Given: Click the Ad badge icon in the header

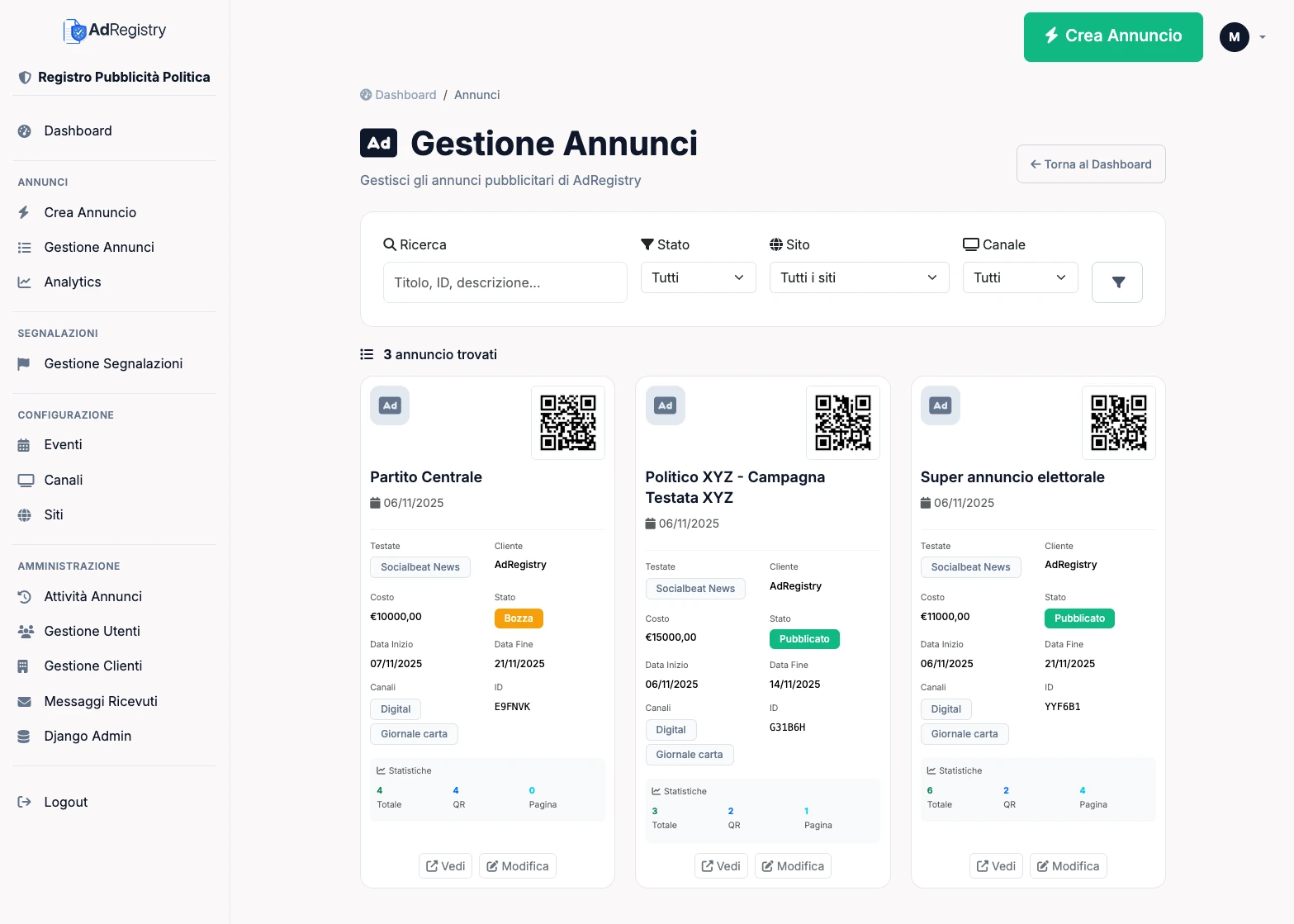Looking at the screenshot, I should click(x=378, y=143).
